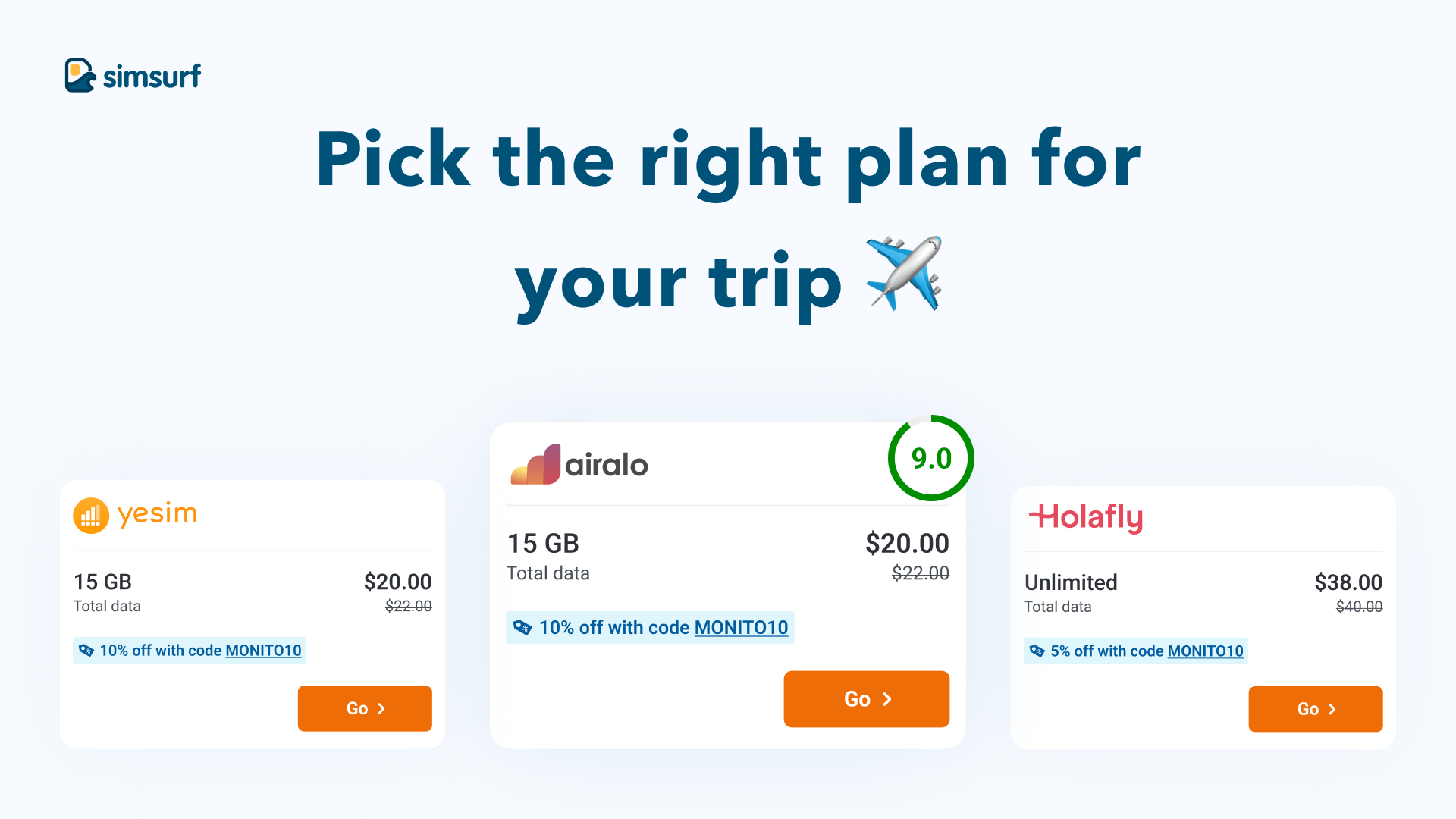This screenshot has height=819, width=1456.
Task: Select the Holafly Unlimited data label
Action: [x=1071, y=582]
